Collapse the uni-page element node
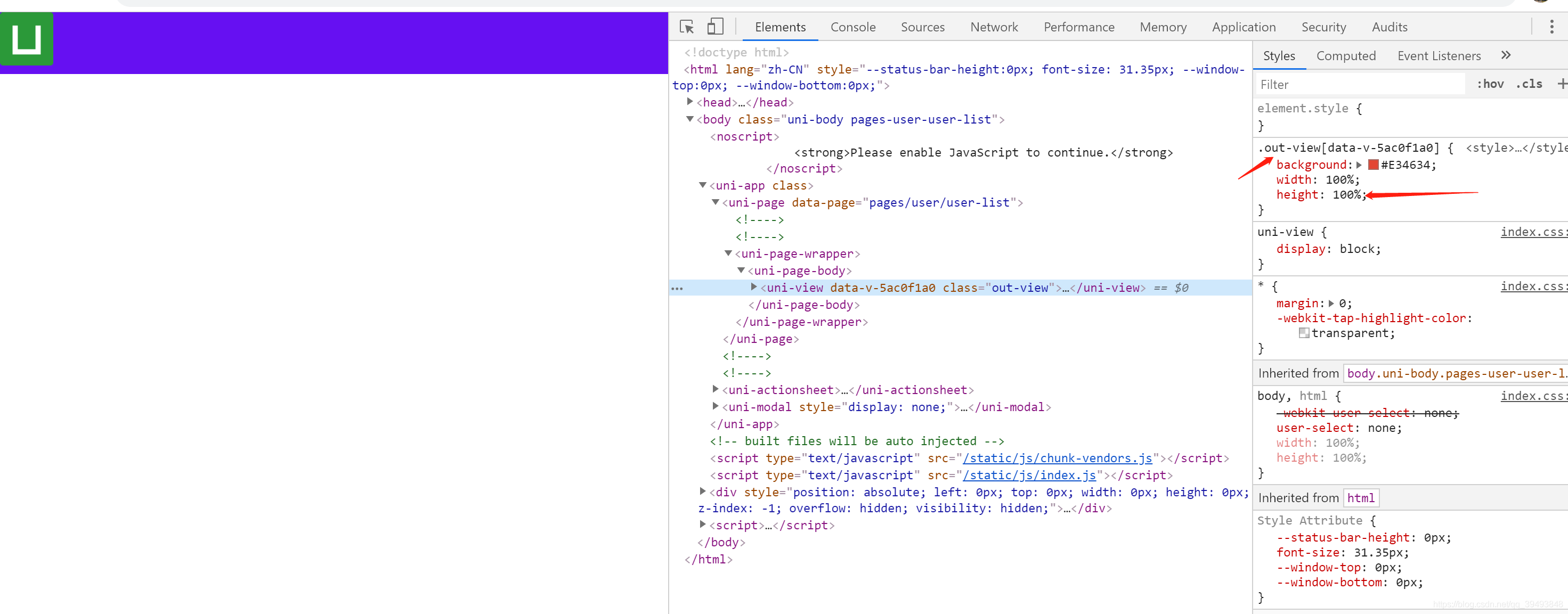 715,202
